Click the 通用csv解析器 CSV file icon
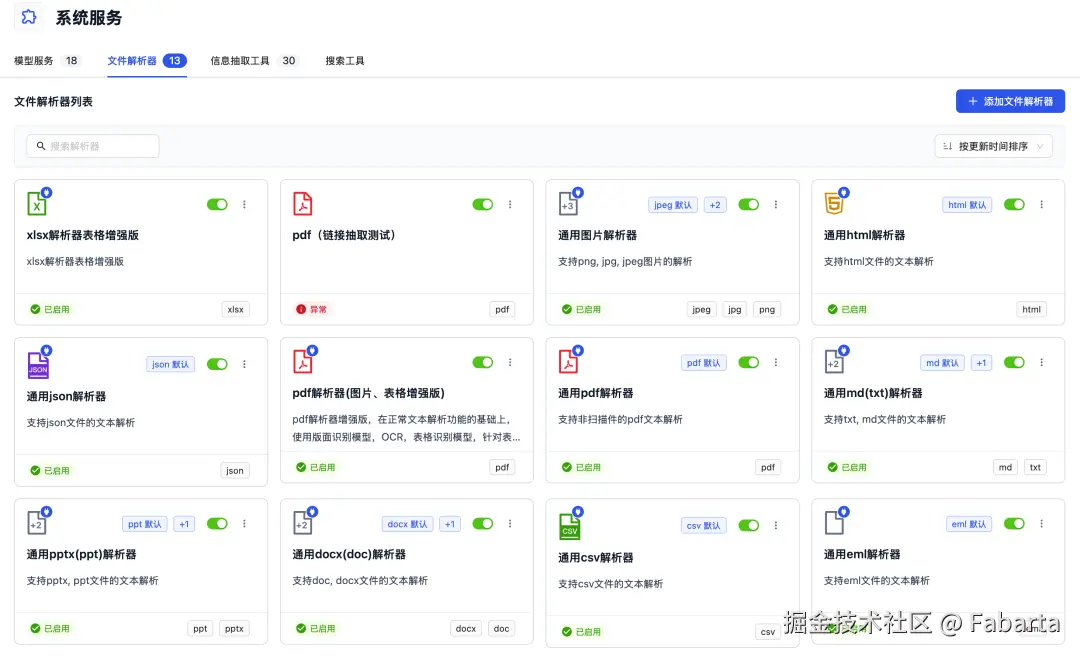 click(x=570, y=525)
